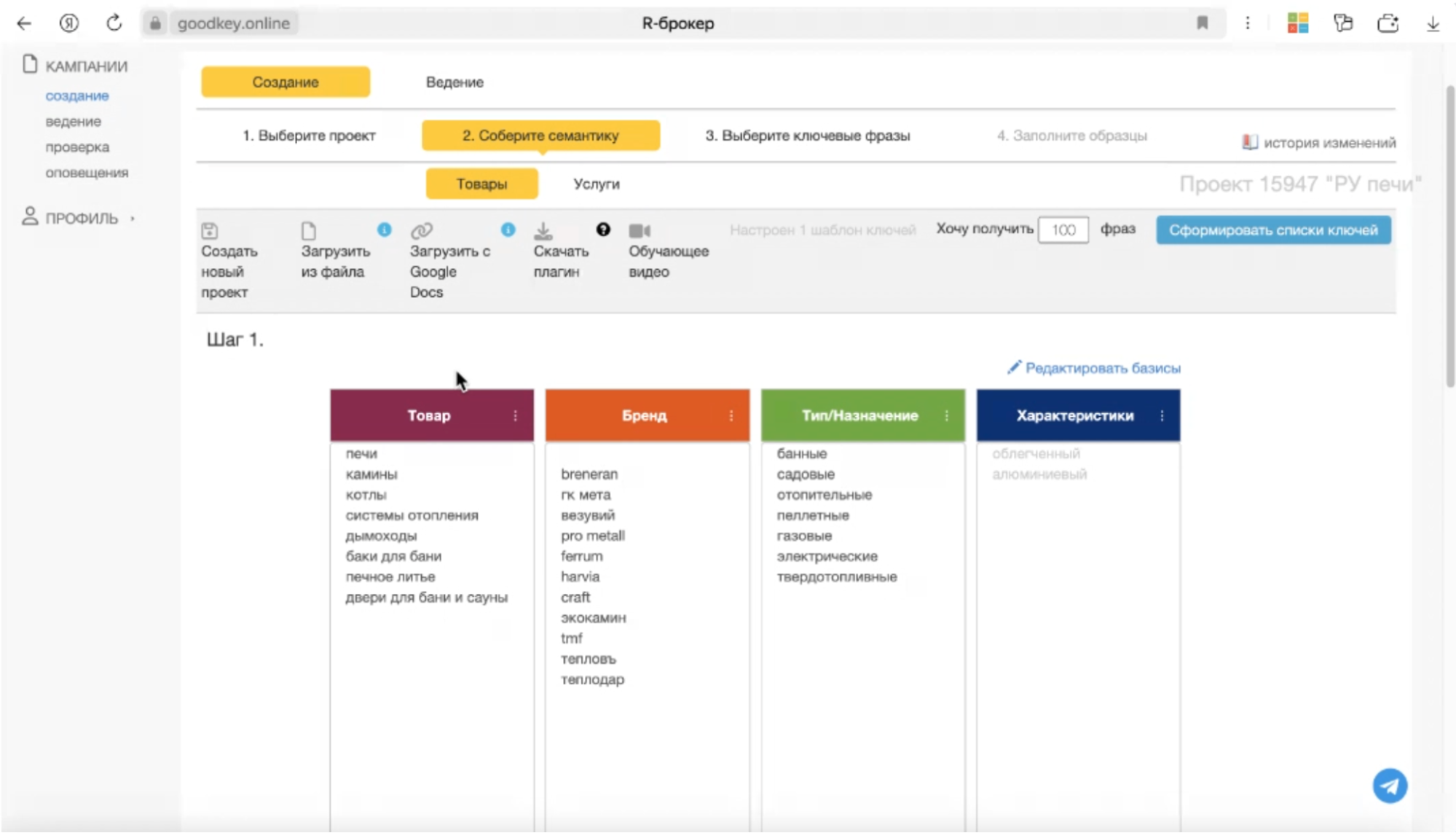
Task: Open browser three-dot menu
Action: coord(1248,23)
